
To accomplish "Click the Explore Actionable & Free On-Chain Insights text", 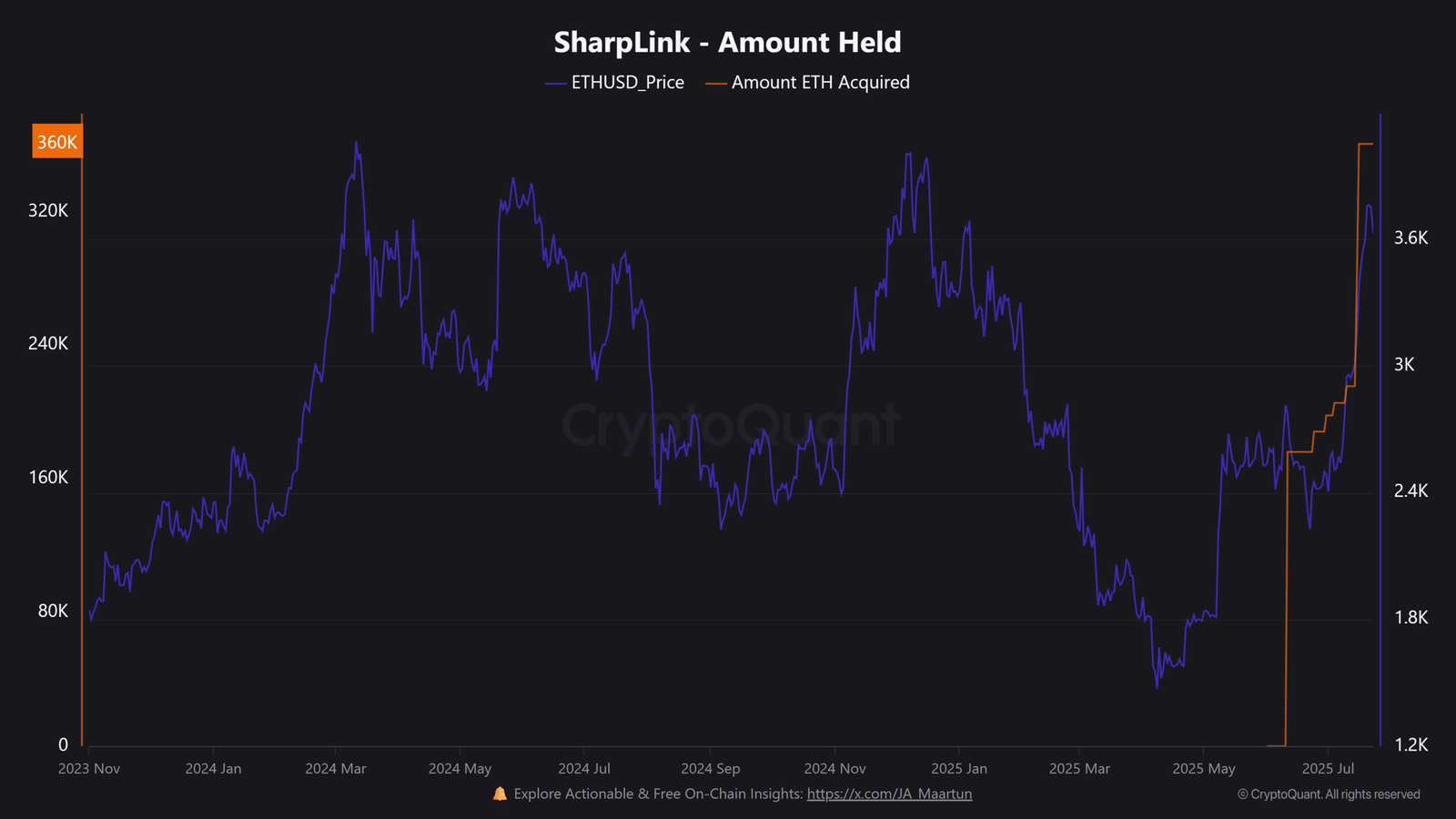I will 658,794.
